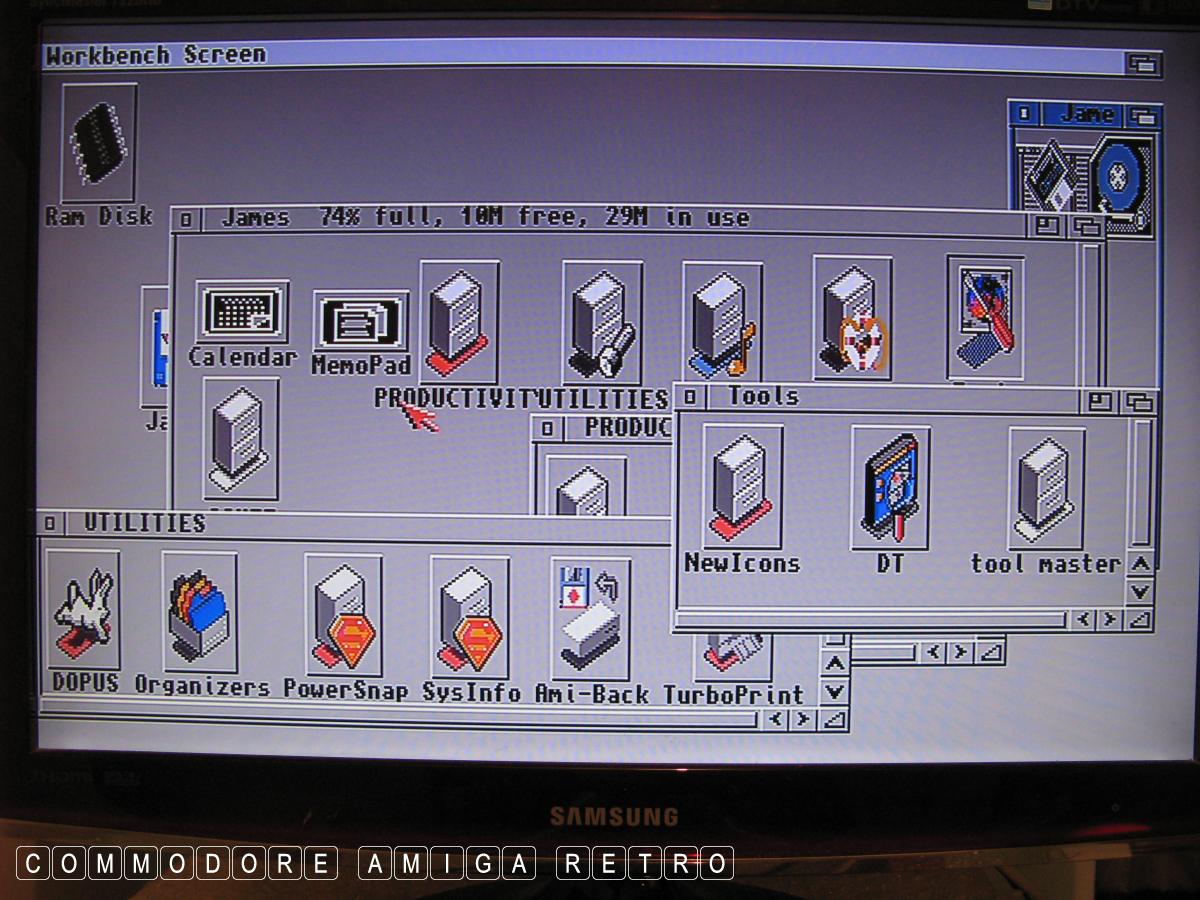The image size is (1200, 900).
Task: Launch the DT icon in Tools
Action: click(890, 487)
